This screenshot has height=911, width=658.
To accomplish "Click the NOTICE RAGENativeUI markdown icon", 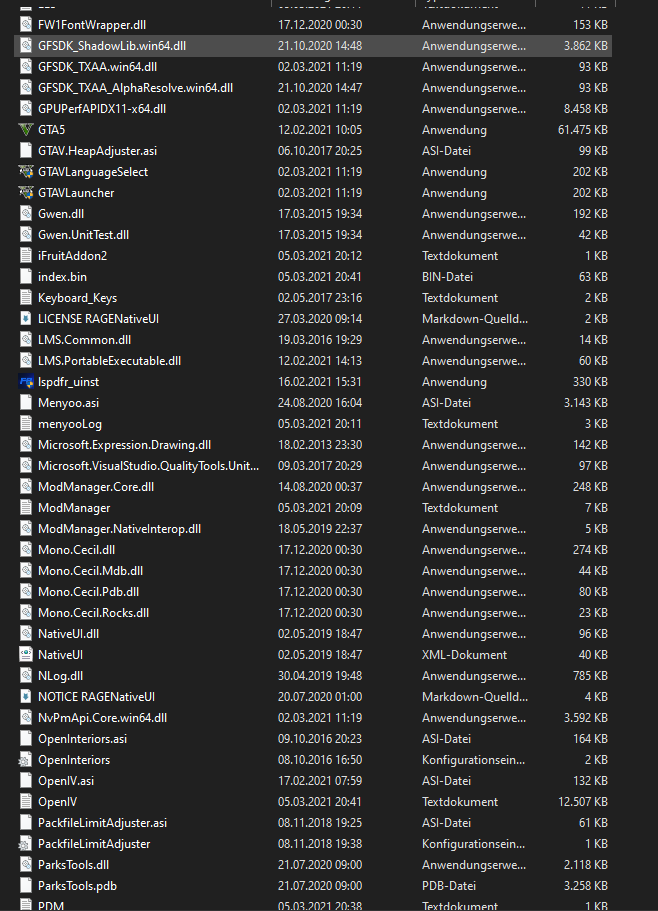I will click(x=26, y=697).
